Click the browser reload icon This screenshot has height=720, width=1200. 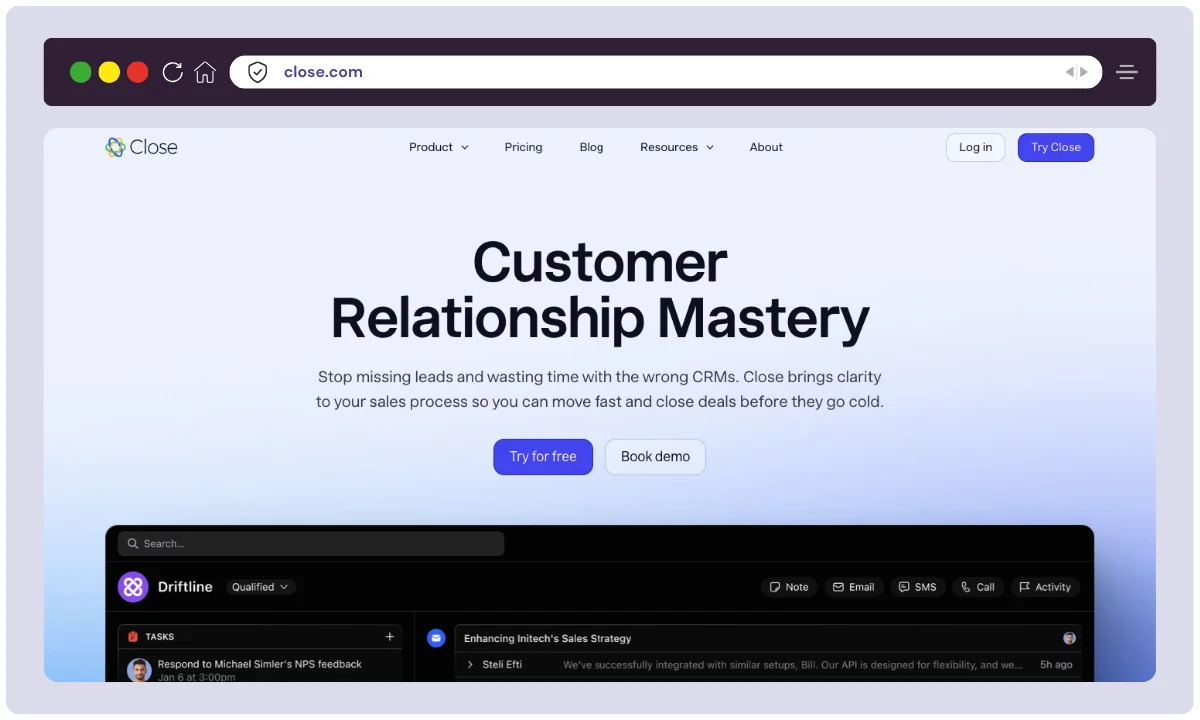click(x=172, y=72)
